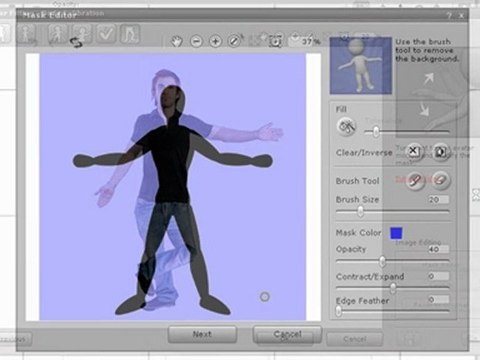480x360 pixels.
Task: Select the eraser brush tool icon
Action: click(441, 180)
